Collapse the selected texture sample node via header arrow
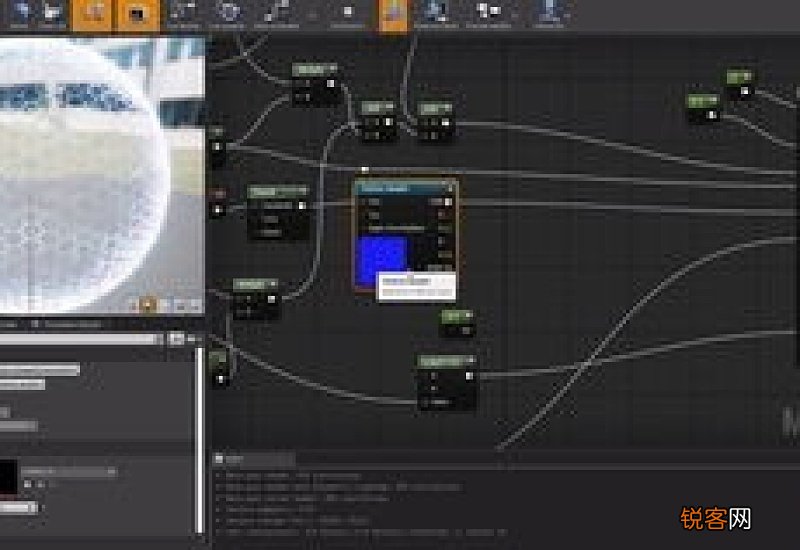This screenshot has height=550, width=800. click(450, 188)
